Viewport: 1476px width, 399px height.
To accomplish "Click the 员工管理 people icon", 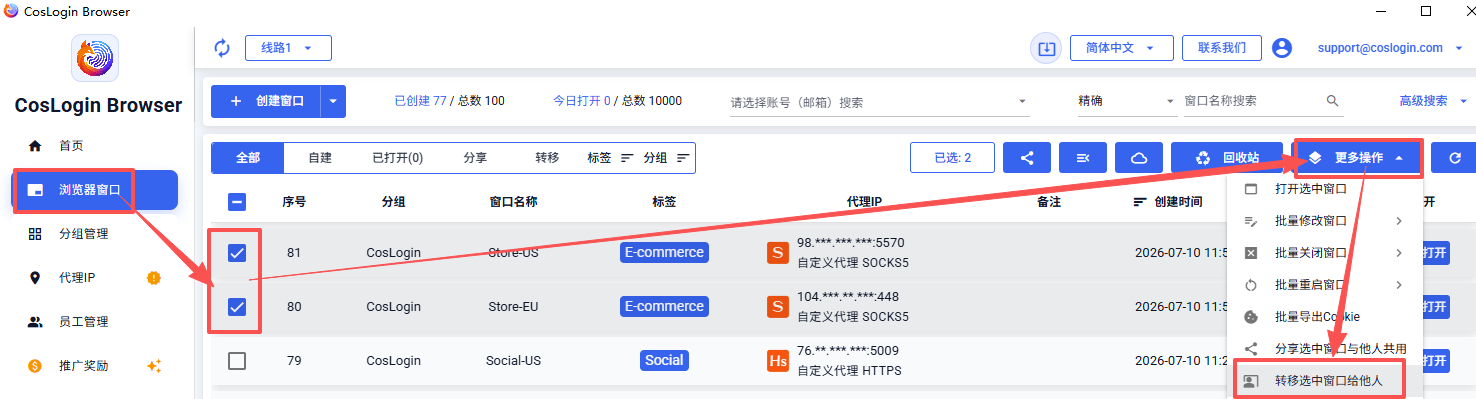I will click(35, 322).
